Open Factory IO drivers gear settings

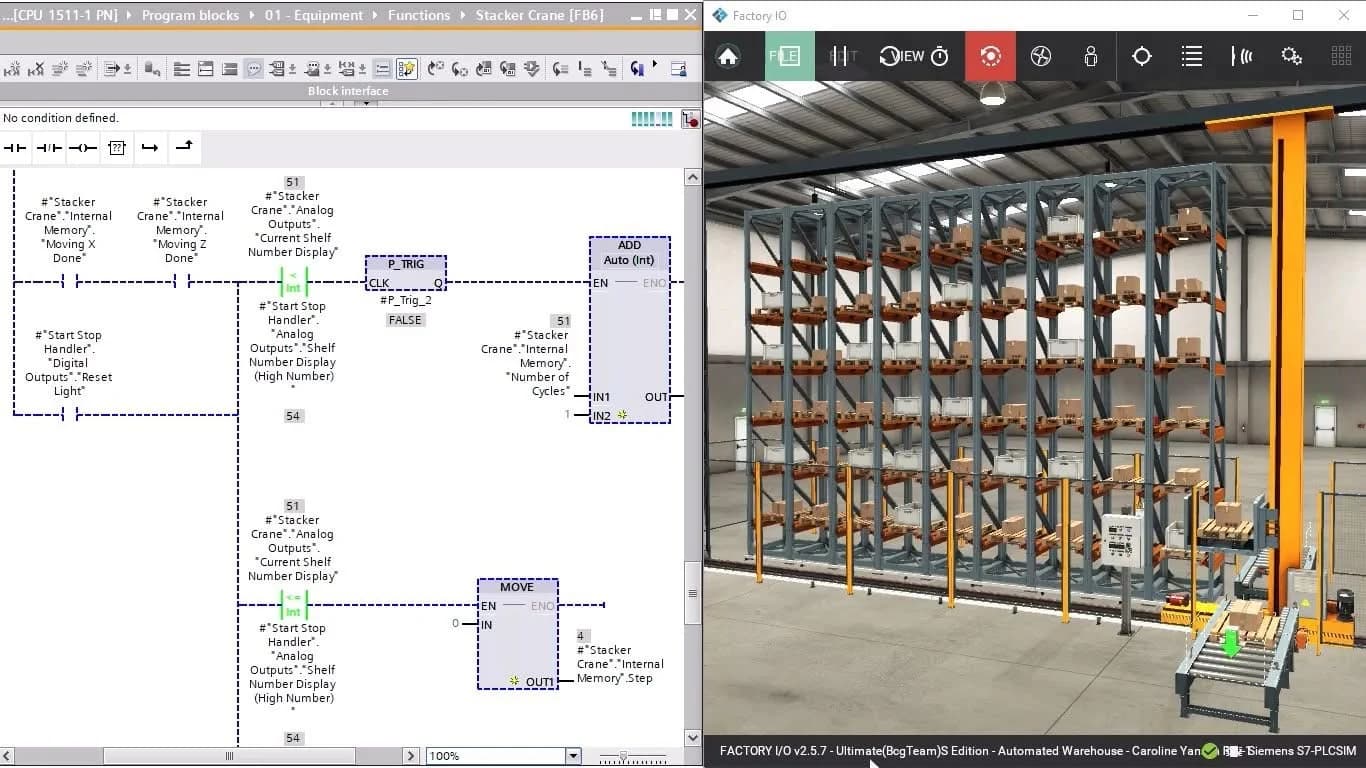1291,56
